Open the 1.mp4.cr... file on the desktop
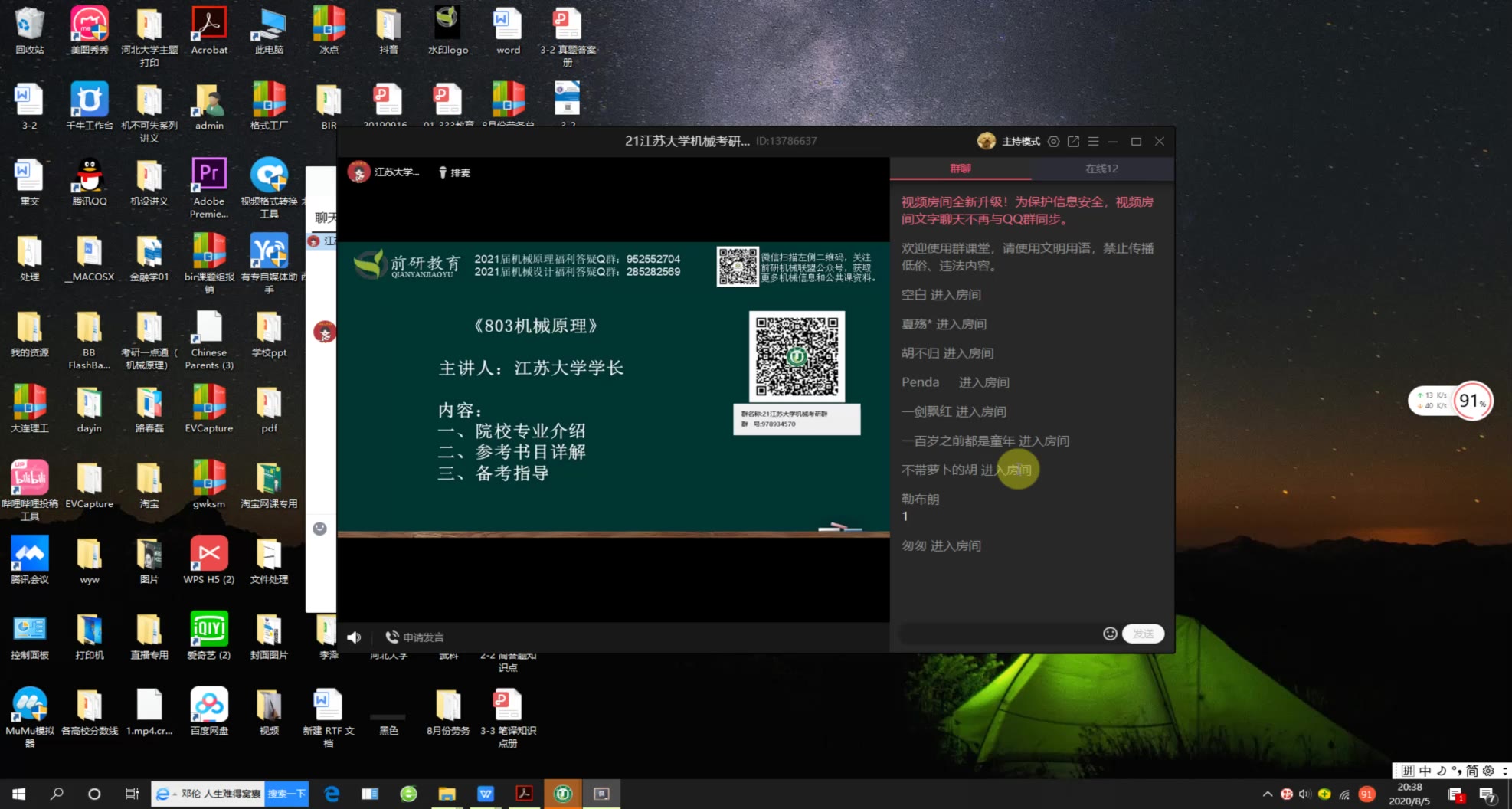The width and height of the screenshot is (1512, 809). pyautogui.click(x=149, y=712)
